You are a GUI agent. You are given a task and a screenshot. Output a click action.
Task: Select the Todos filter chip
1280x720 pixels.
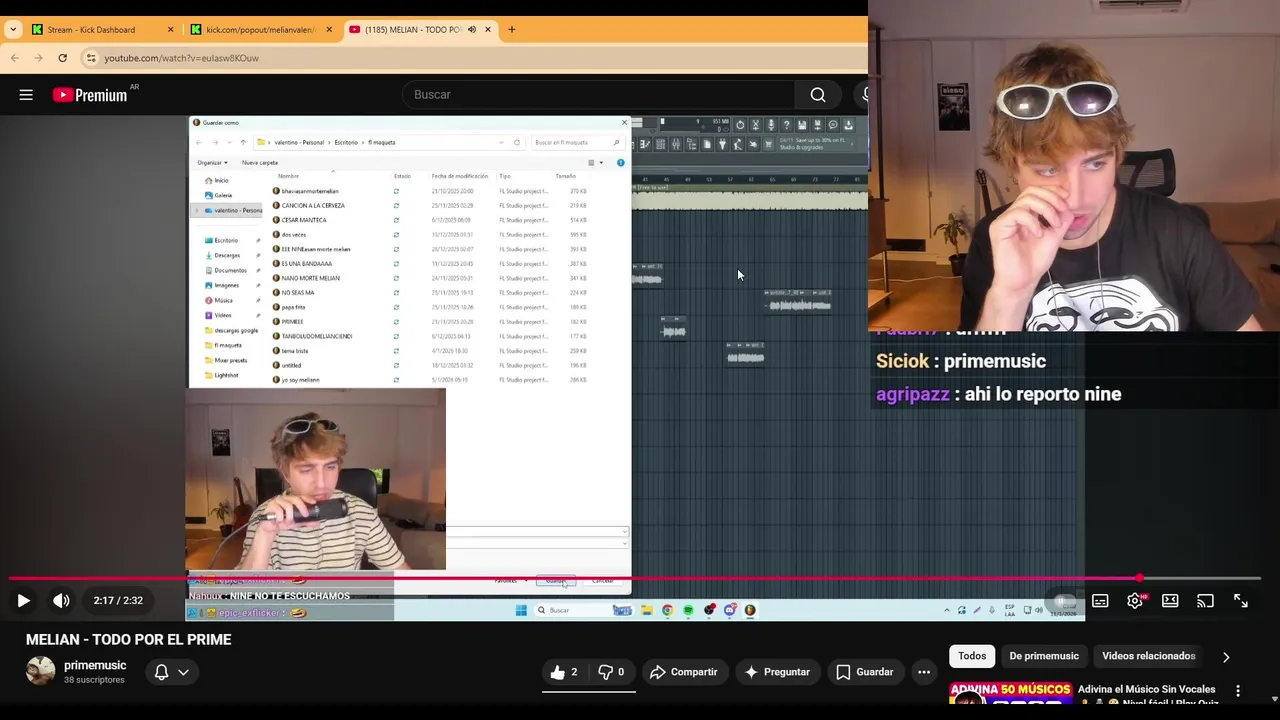coord(972,656)
